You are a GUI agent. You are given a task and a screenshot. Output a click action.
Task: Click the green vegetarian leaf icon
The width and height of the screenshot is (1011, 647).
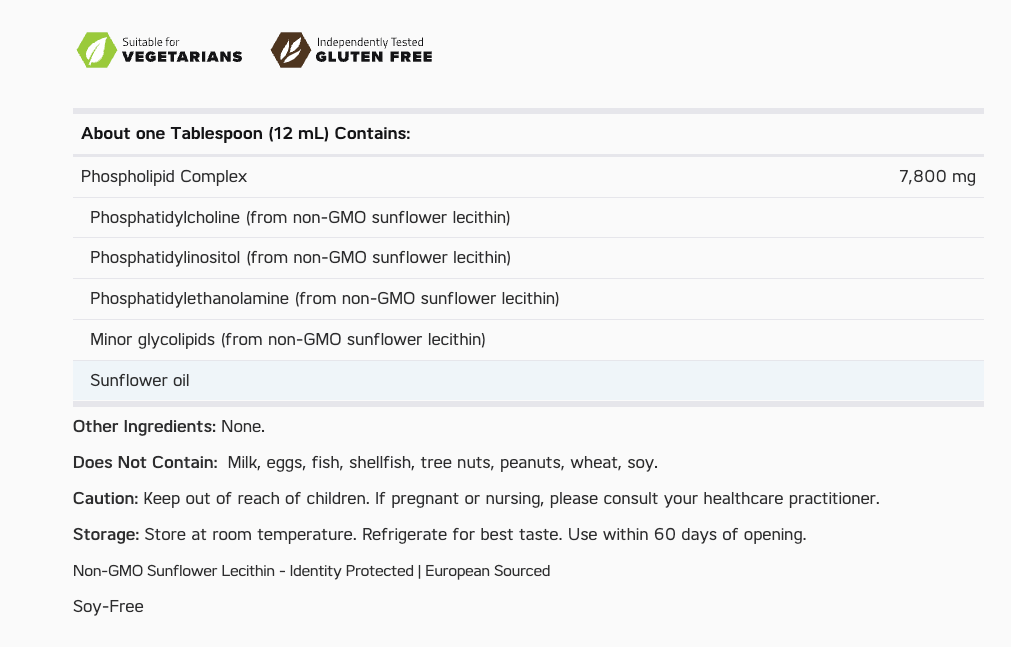pyautogui.click(x=97, y=50)
